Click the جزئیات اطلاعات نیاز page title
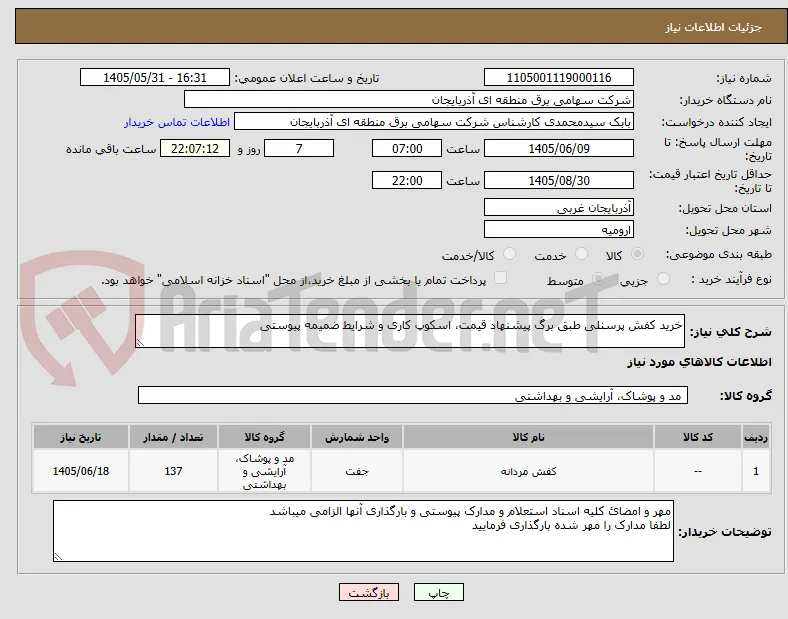The height and width of the screenshot is (619, 788). (713, 27)
